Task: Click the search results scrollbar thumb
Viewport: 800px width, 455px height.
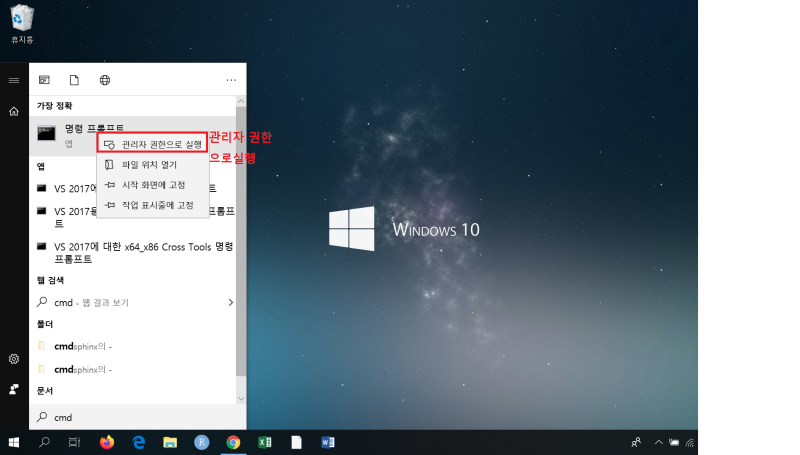Action: pyautogui.click(x=241, y=241)
